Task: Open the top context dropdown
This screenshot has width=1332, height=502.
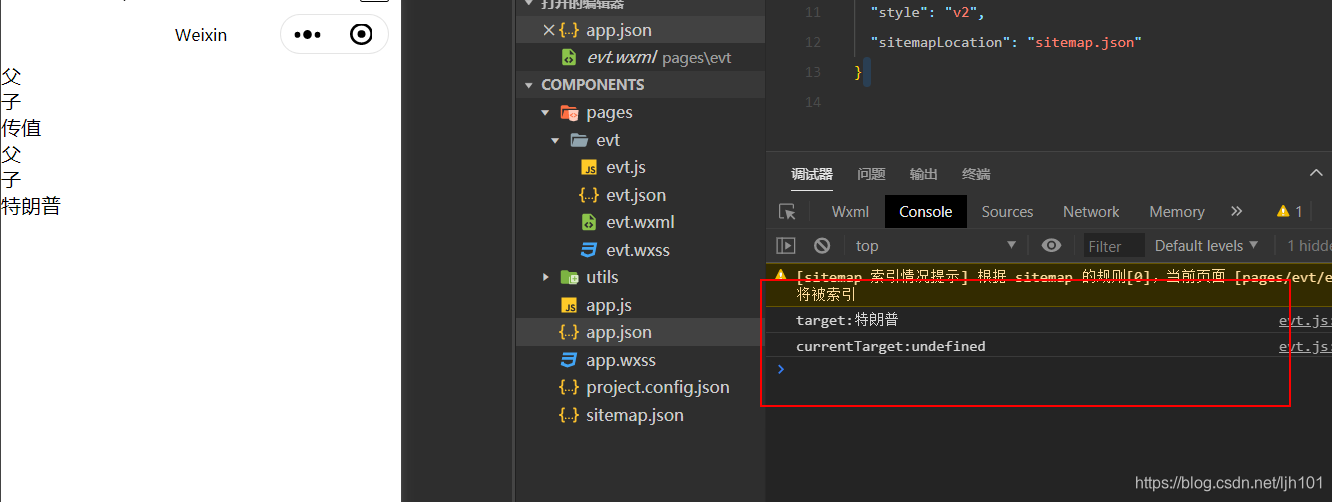Action: pos(936,246)
